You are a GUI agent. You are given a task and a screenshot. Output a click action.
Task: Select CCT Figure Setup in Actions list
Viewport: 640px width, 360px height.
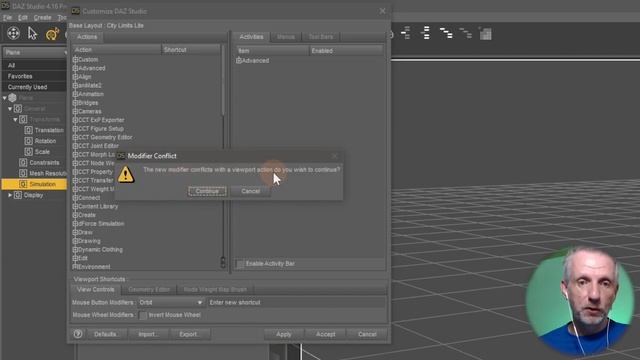click(101, 129)
